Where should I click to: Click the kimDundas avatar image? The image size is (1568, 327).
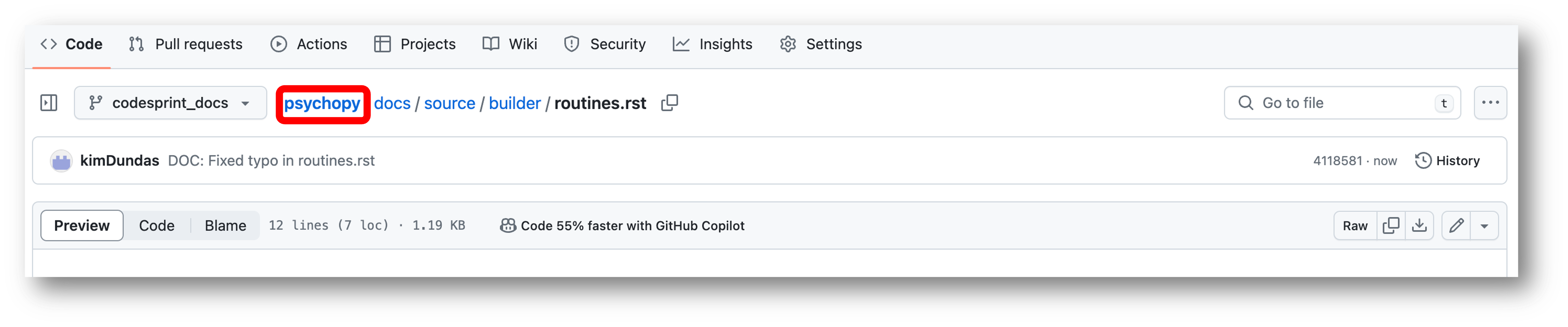(61, 161)
